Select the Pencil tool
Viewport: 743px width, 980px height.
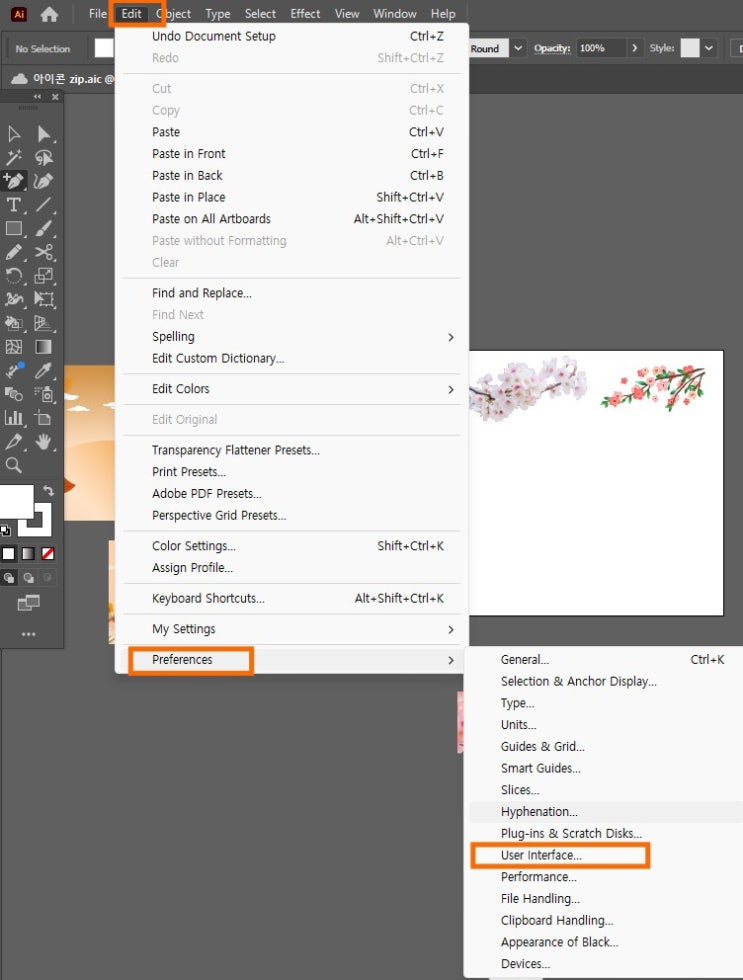click(x=14, y=252)
